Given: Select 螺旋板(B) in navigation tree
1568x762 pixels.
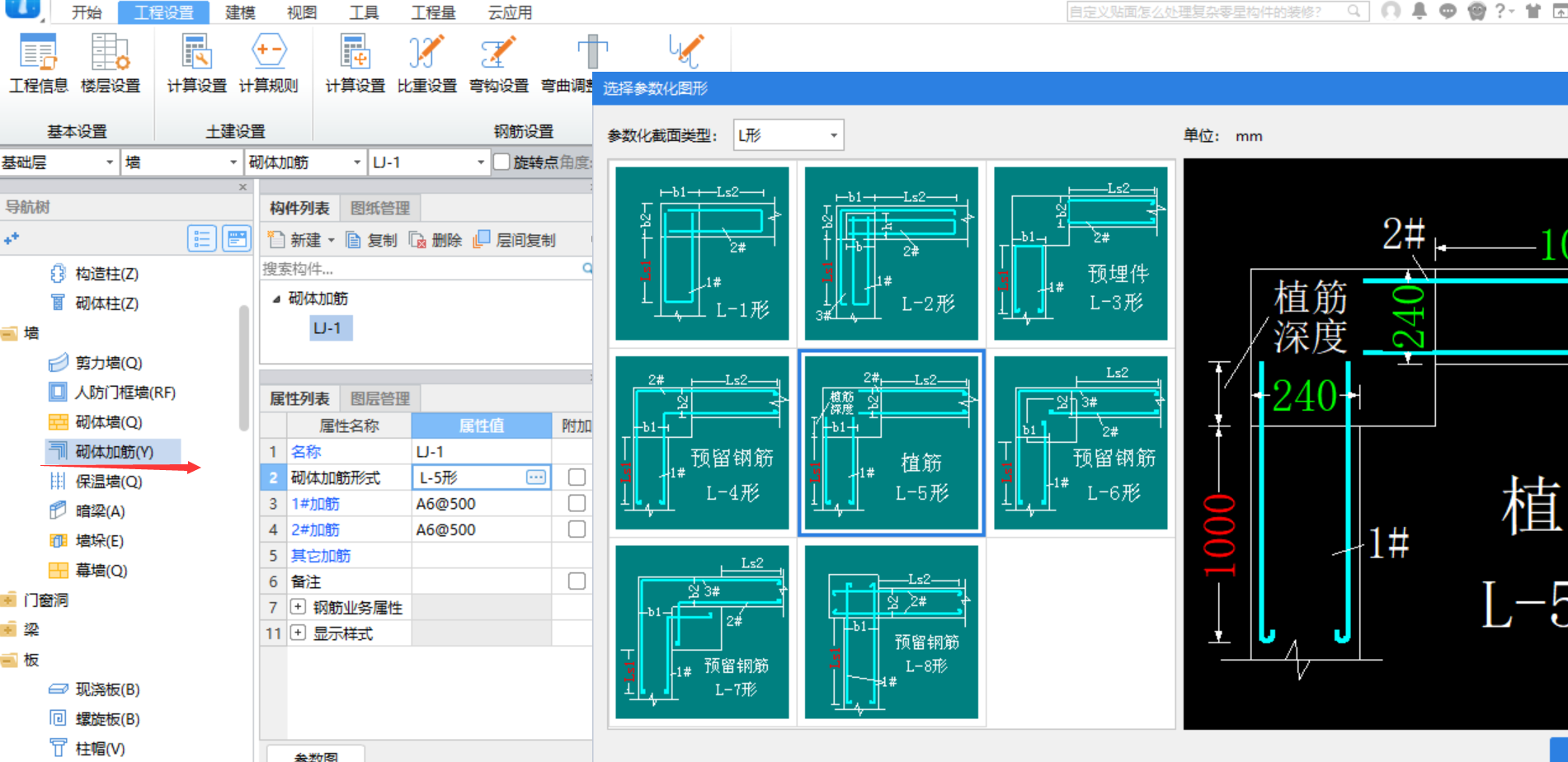Looking at the screenshot, I should click(x=94, y=719).
